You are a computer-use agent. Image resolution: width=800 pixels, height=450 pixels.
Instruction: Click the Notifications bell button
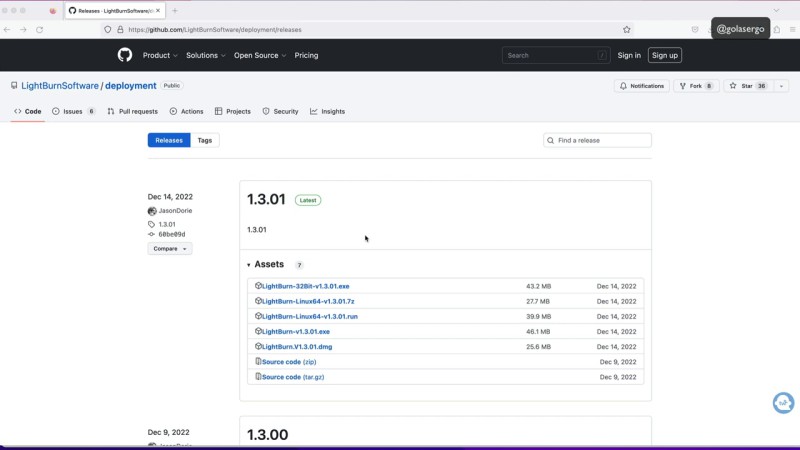642,86
